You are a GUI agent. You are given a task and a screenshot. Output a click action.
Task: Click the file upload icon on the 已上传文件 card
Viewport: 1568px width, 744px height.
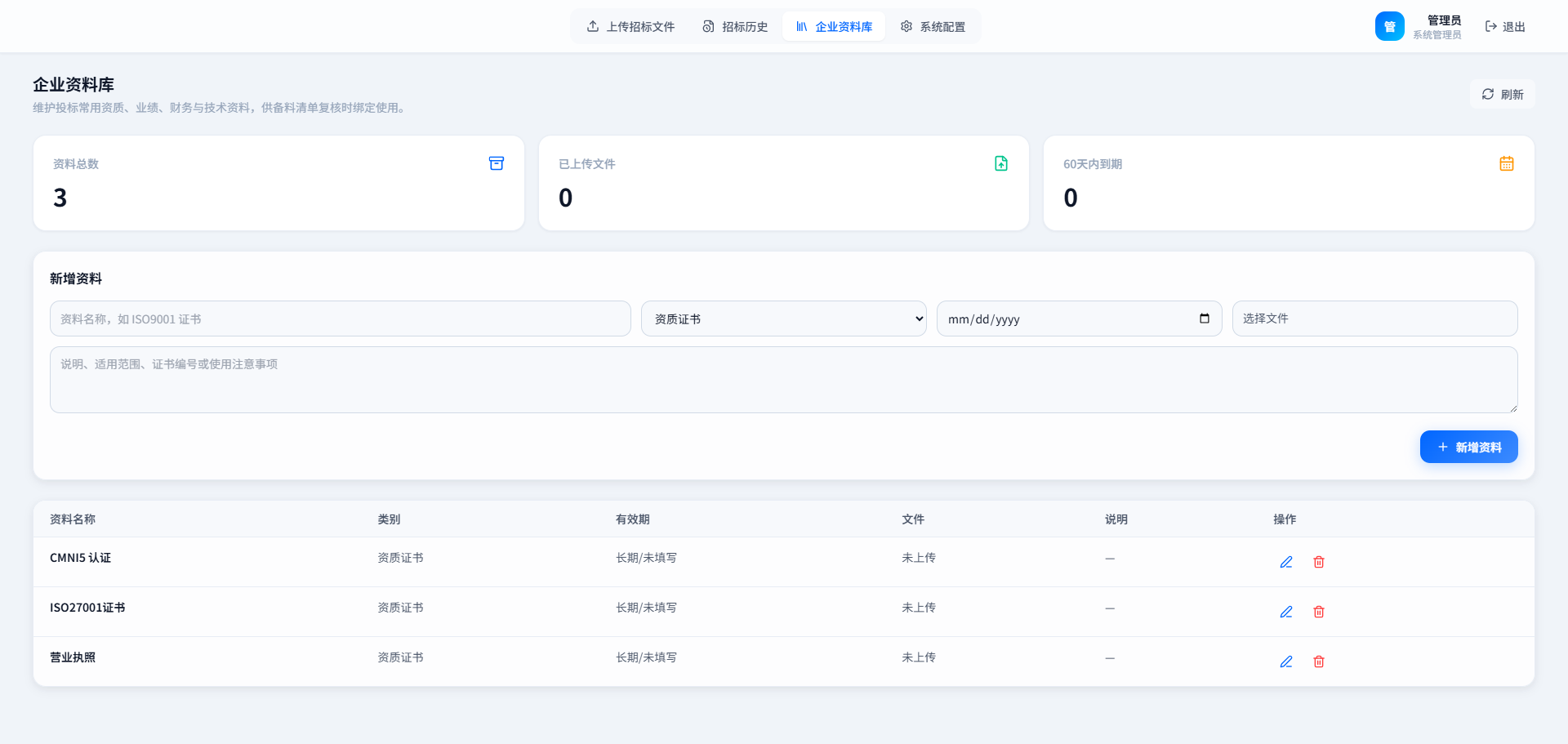click(1000, 163)
